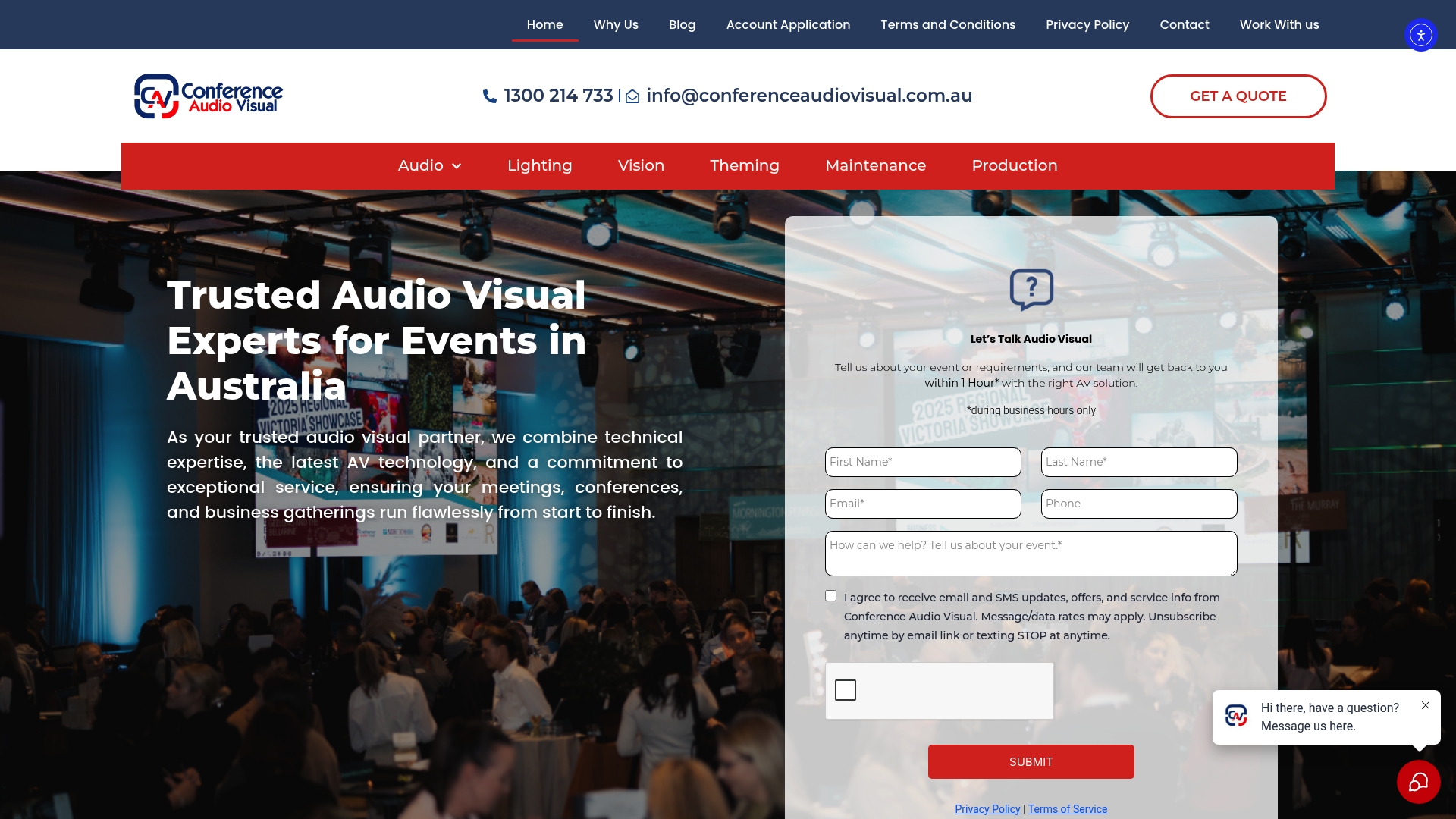Click the GET A QUOTE button
Screen dimensions: 1456x819
click(x=1238, y=96)
